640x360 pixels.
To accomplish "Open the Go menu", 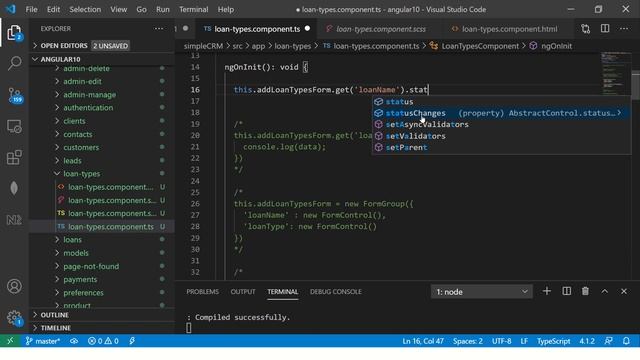I will [x=141, y=9].
